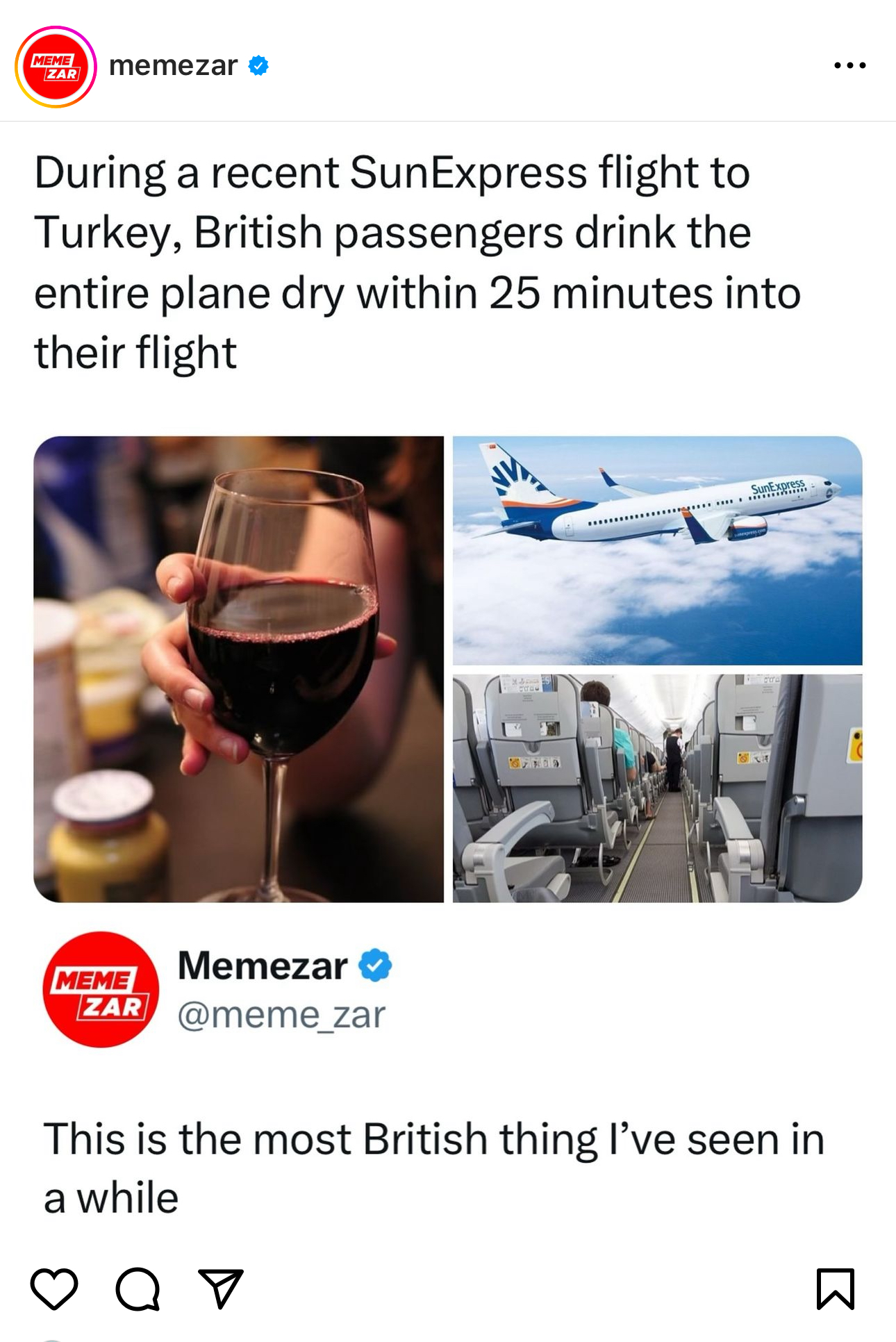The height and width of the screenshot is (1342, 896).
Task: Tap the 'most British thing' caption text
Action: point(433,1168)
